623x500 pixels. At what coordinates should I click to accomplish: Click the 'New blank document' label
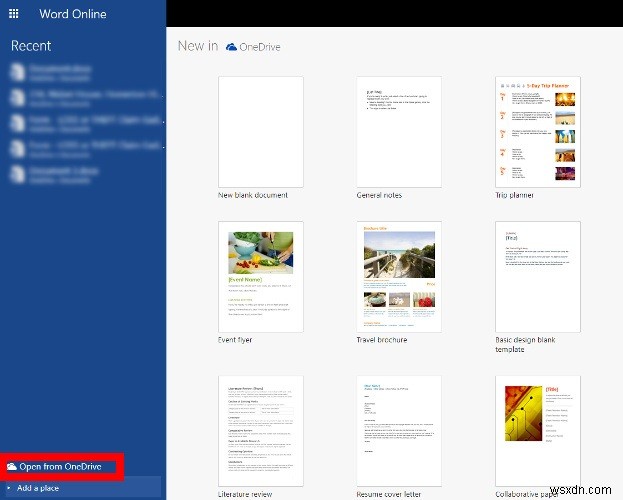click(x=253, y=195)
